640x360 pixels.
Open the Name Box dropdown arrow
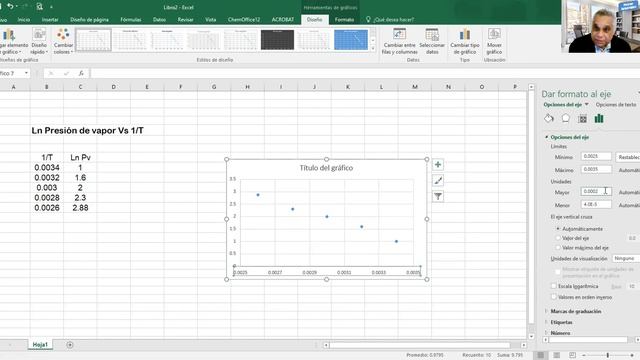pos(26,73)
